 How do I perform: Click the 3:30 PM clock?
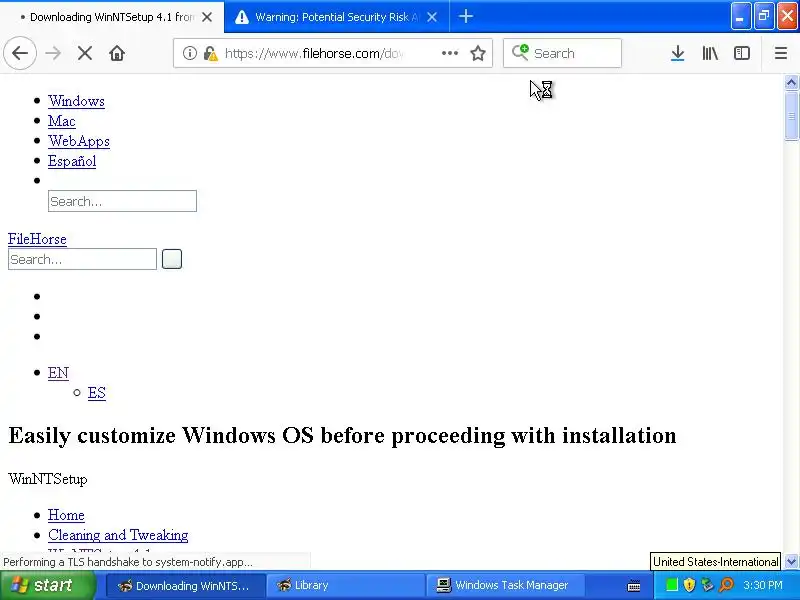pyautogui.click(x=763, y=585)
